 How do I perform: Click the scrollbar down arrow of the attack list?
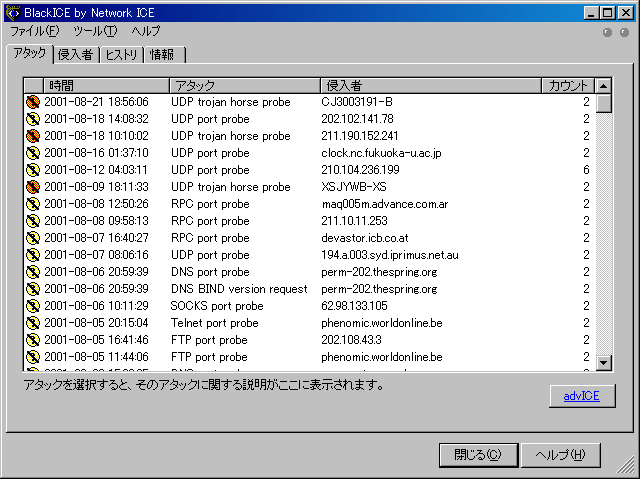604,362
